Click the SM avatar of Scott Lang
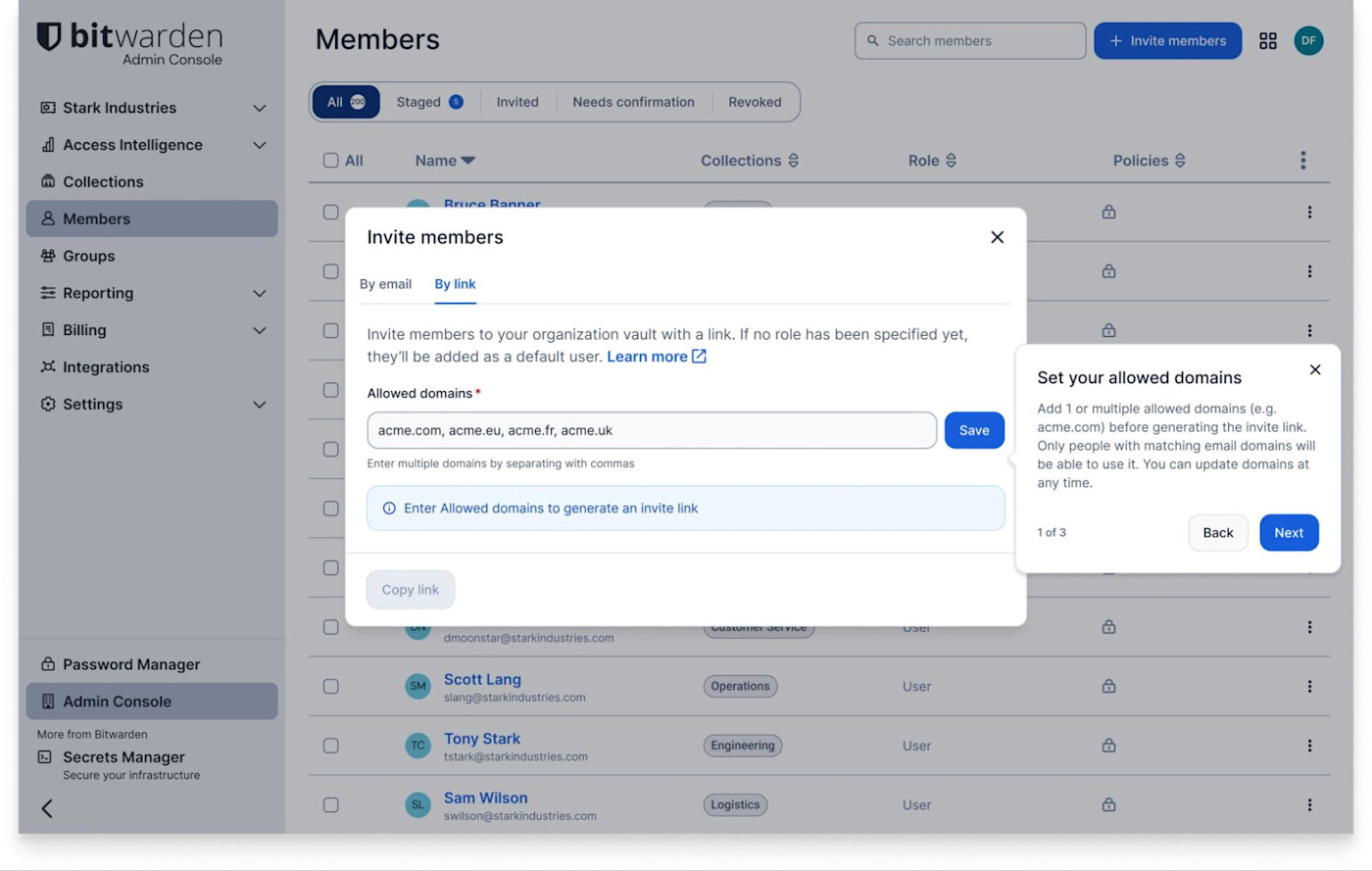1372x871 pixels. [x=418, y=686]
